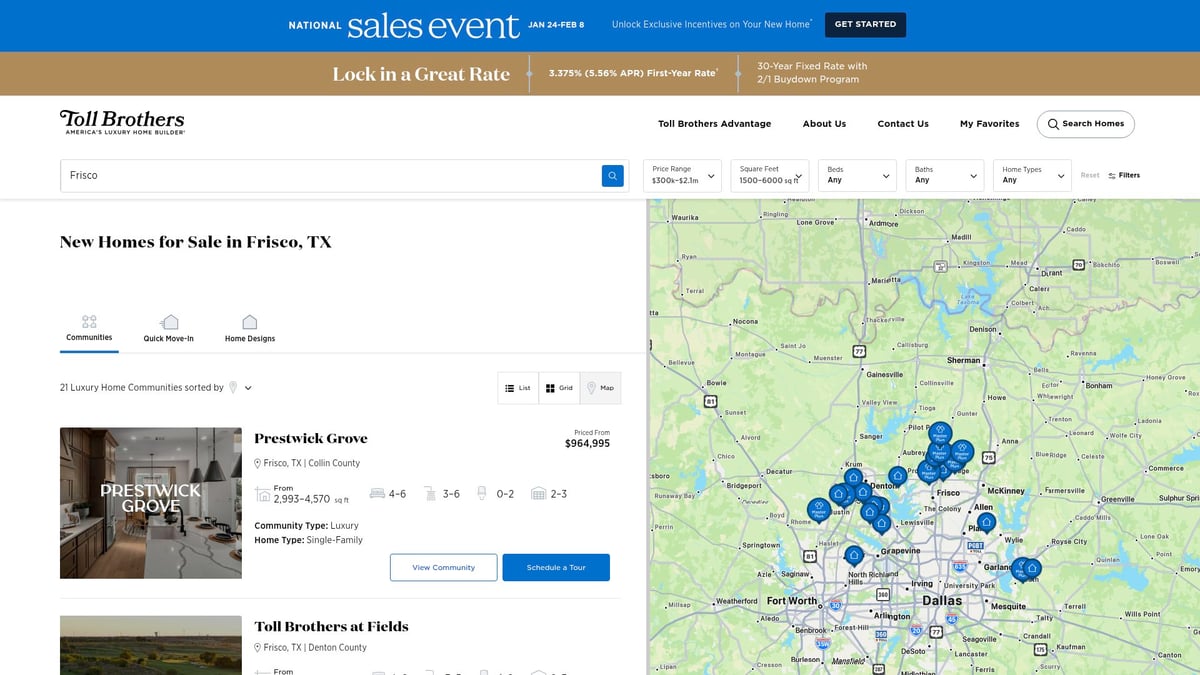Click the house icon next to 2,993-4,570 sq ft

tap(263, 493)
